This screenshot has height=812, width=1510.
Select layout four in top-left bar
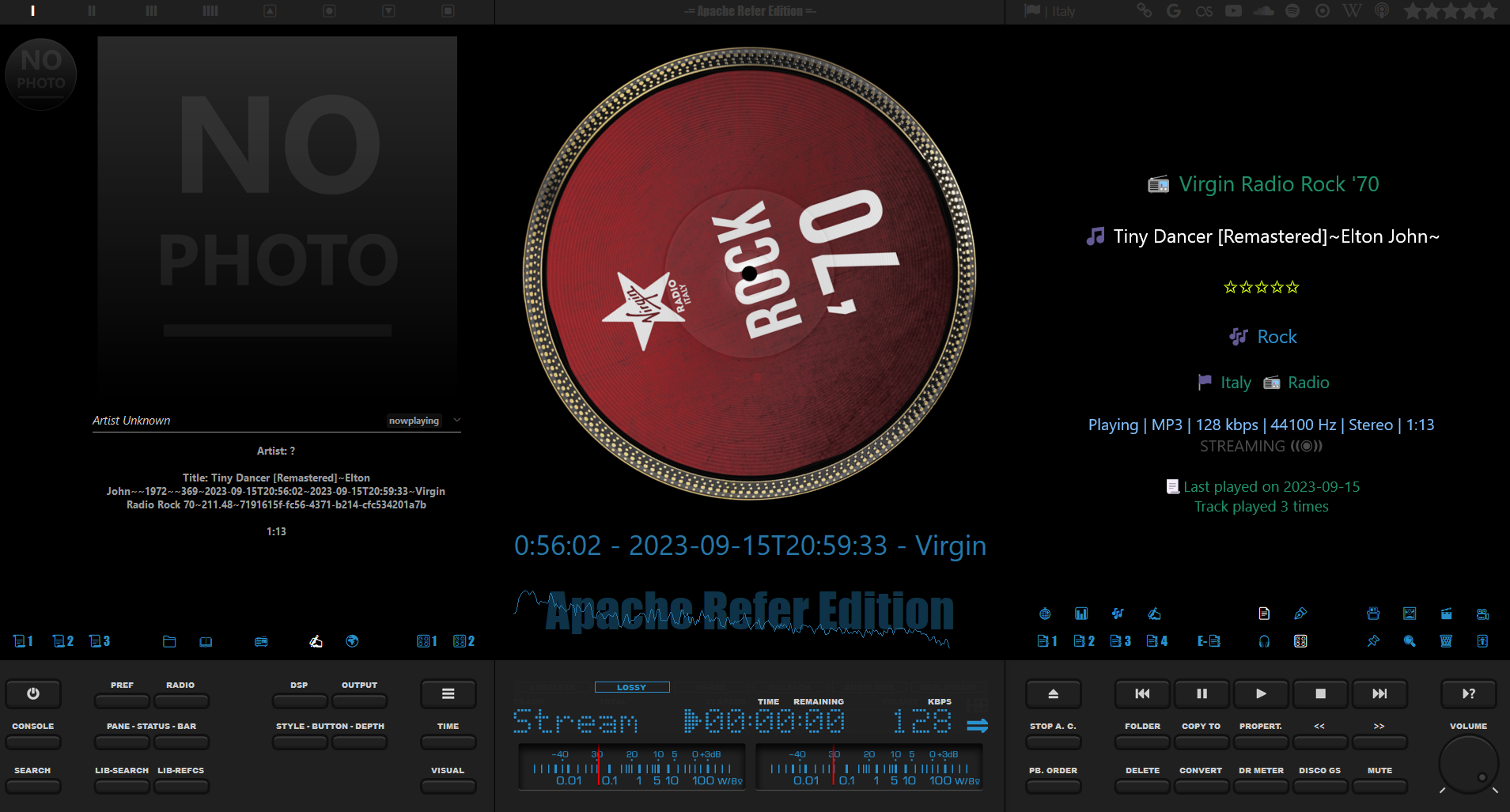tap(210, 11)
